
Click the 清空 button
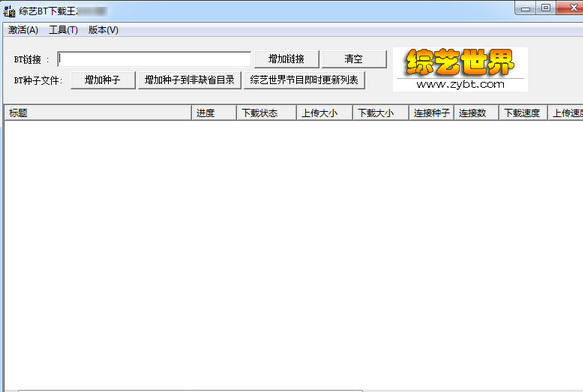point(354,59)
